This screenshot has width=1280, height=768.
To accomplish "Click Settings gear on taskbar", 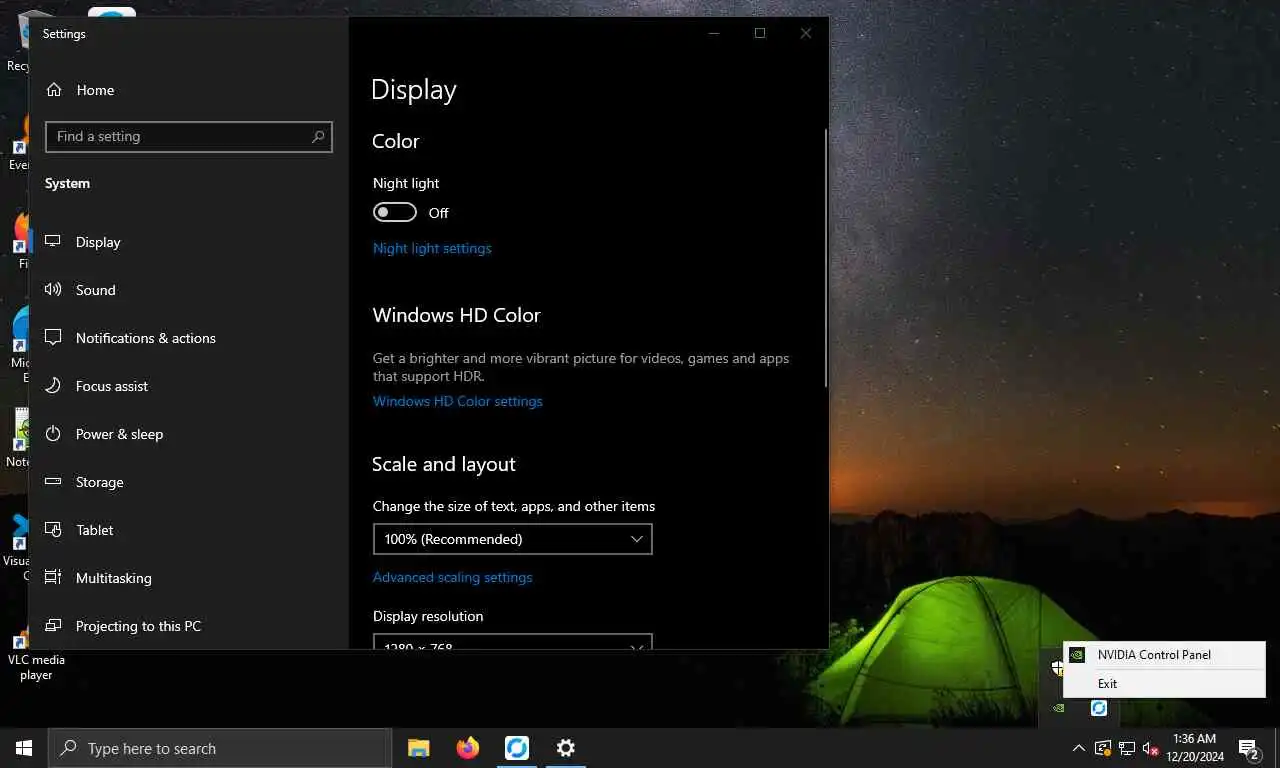I will [565, 748].
